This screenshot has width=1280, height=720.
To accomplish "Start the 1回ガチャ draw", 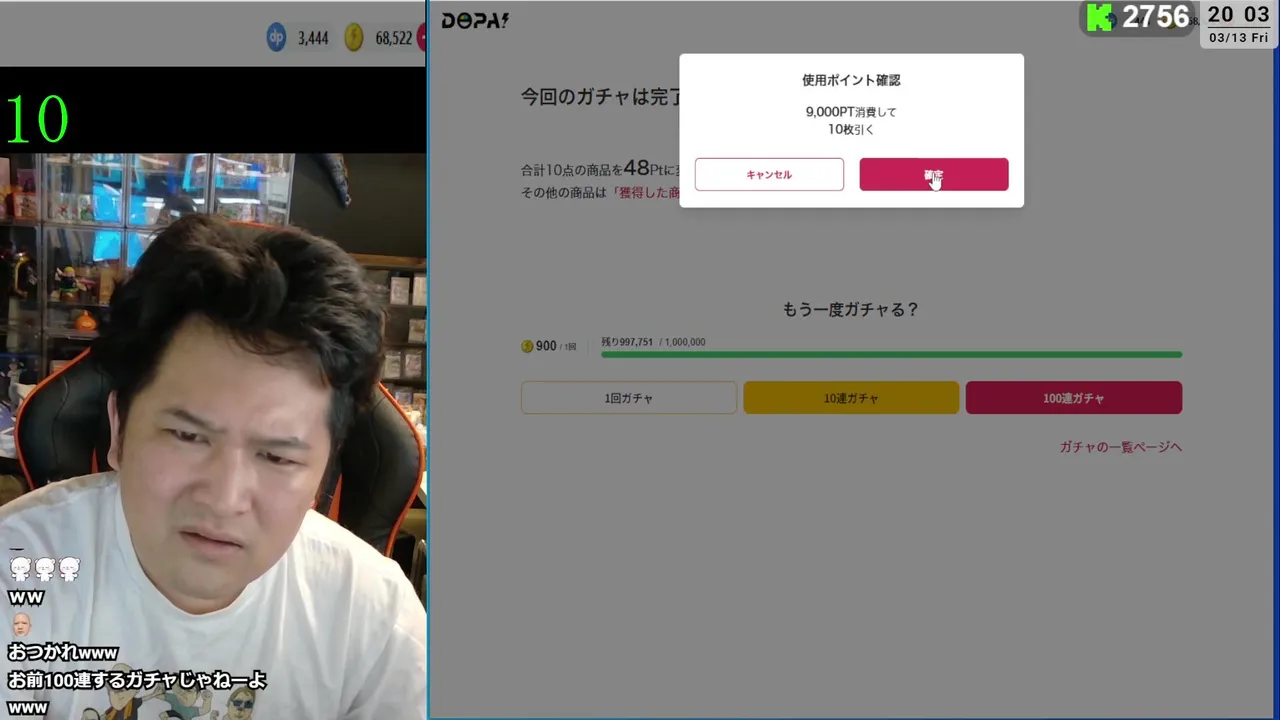I will coord(629,398).
